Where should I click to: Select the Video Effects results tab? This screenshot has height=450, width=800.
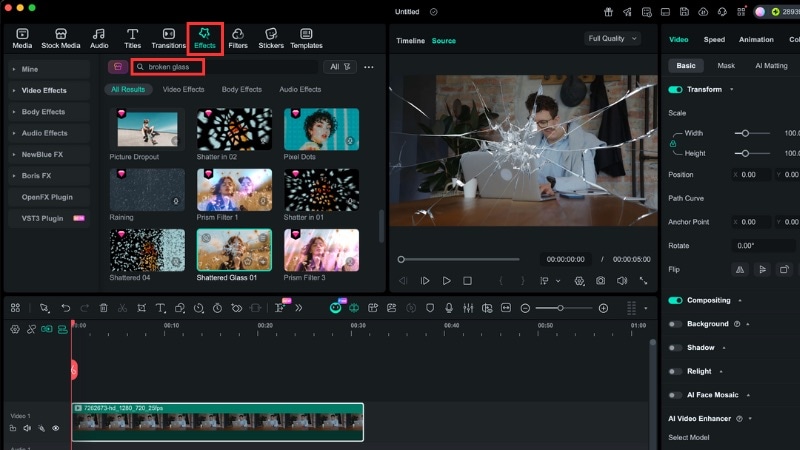(183, 89)
